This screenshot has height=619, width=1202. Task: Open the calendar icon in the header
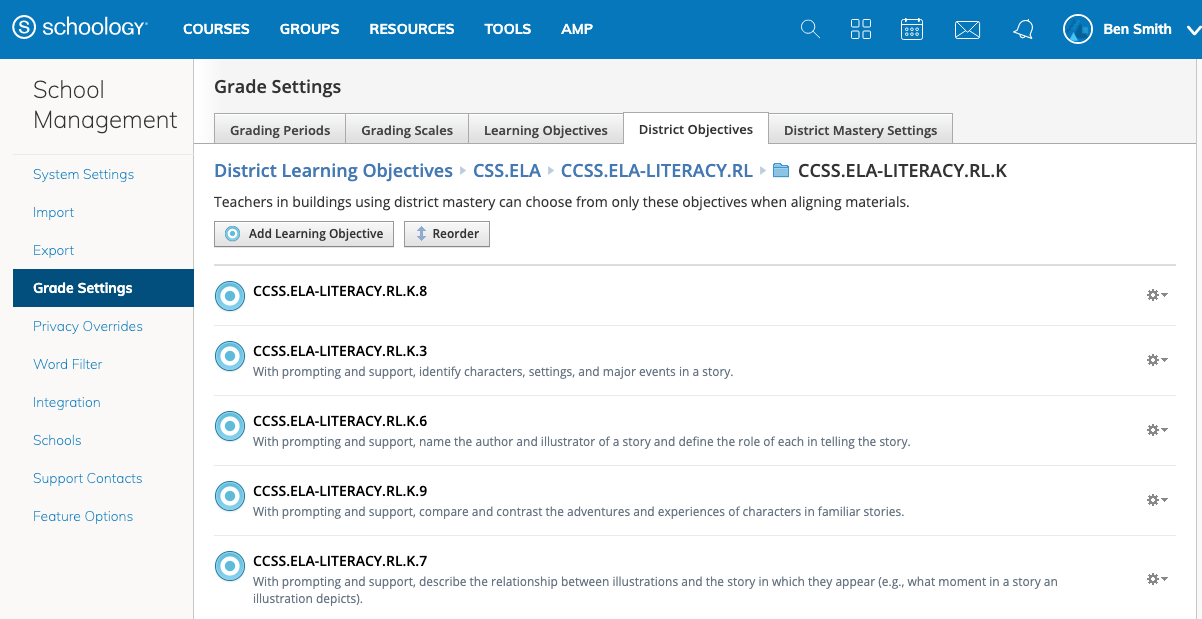(912, 29)
